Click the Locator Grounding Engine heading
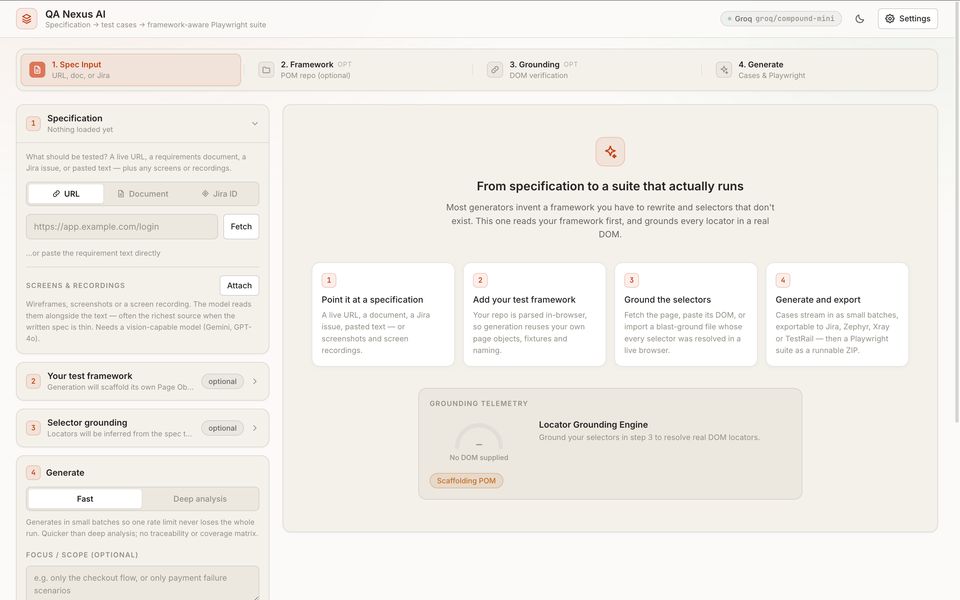 [x=593, y=424]
